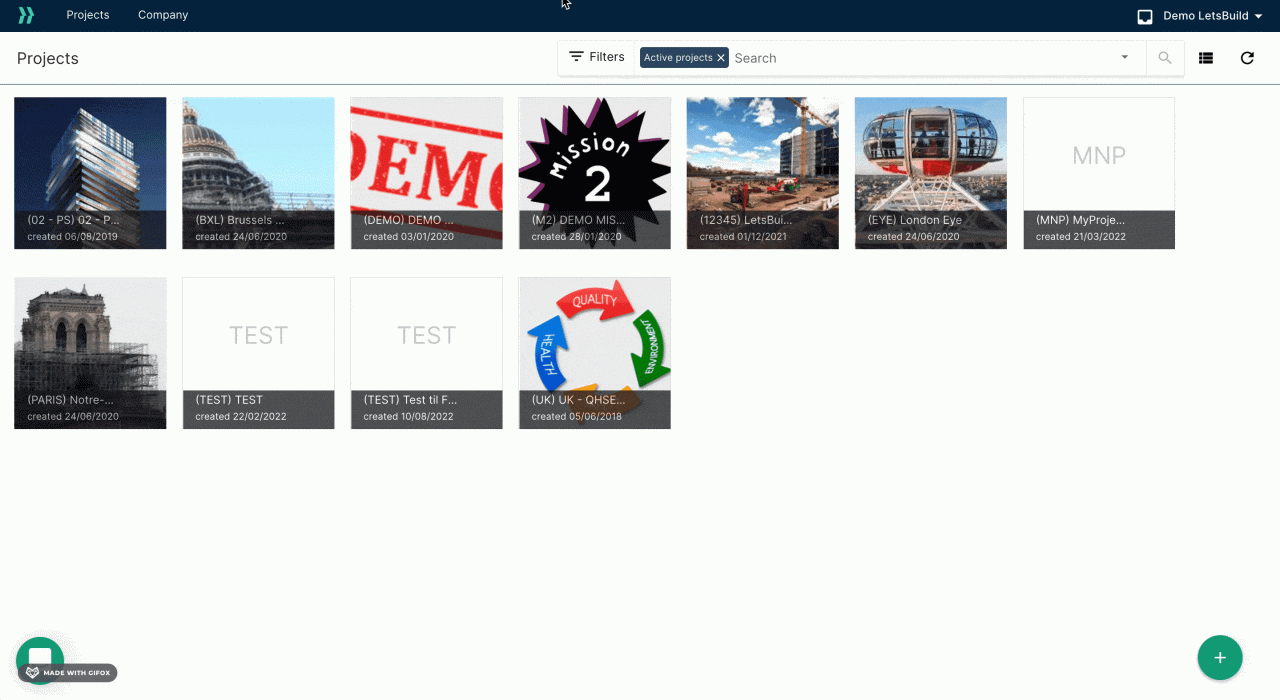
Task: Open the London Eye project
Action: pos(930,172)
